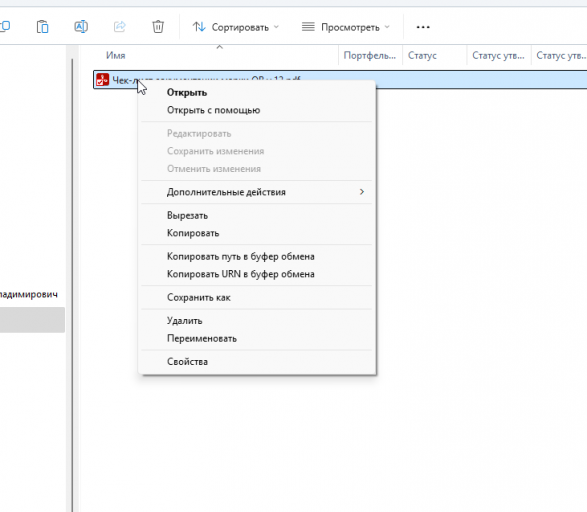Select Открыть с помощью menu entry
The height and width of the screenshot is (512, 587).
coord(257,110)
